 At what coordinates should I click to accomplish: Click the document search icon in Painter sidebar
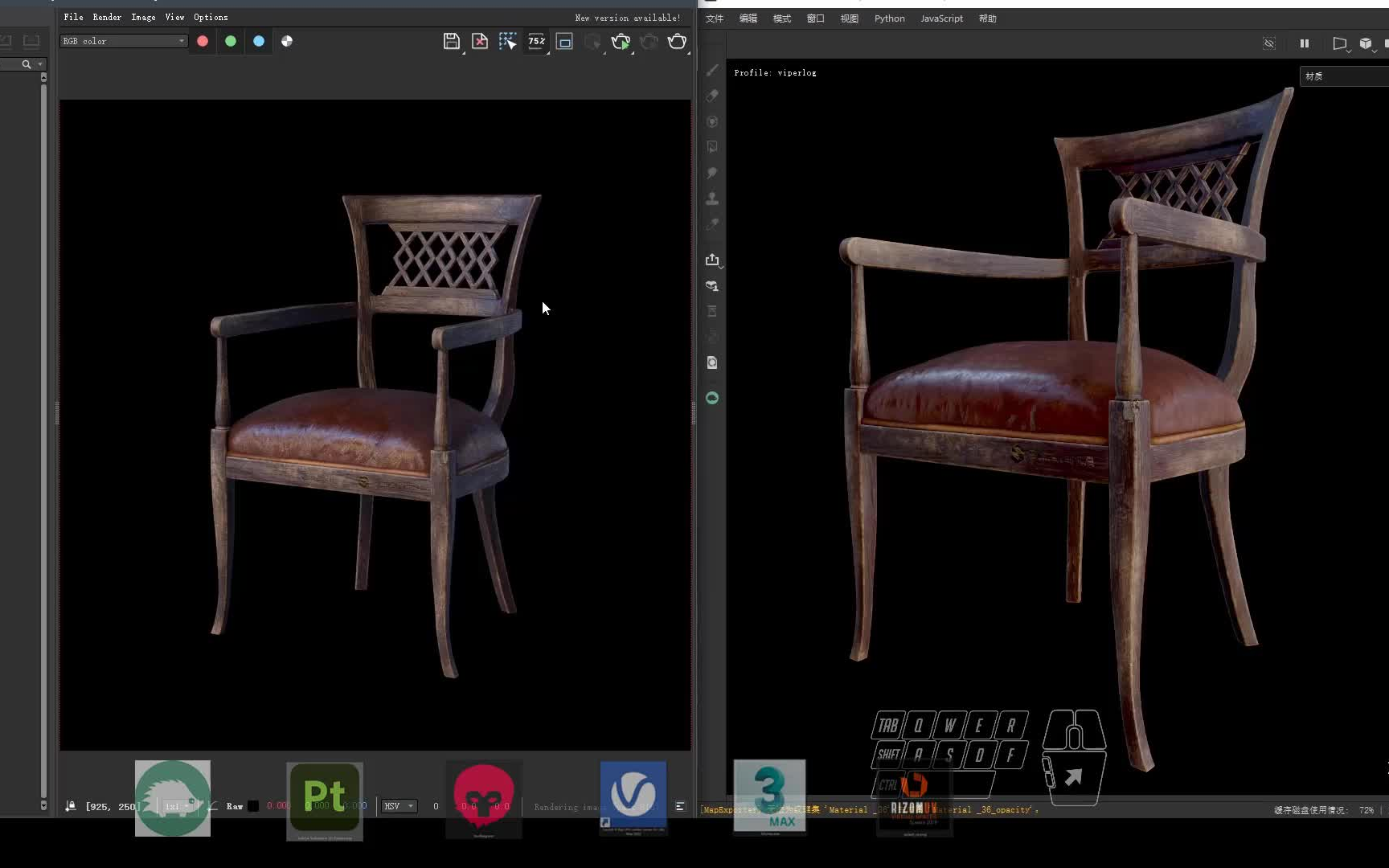pos(712,362)
